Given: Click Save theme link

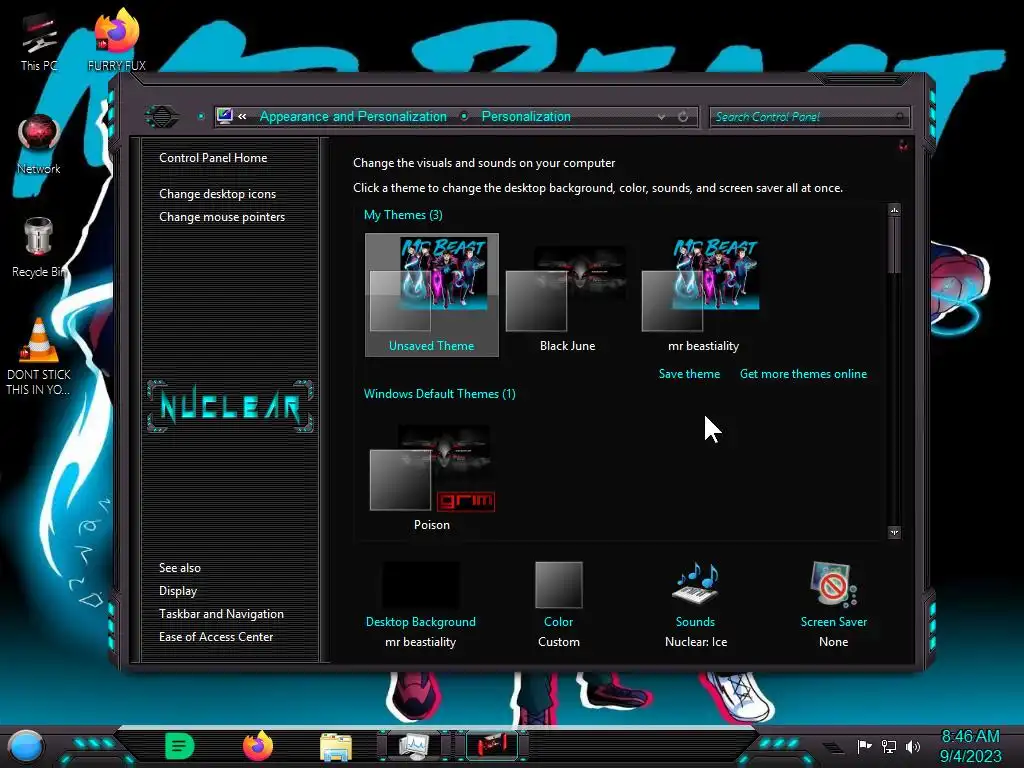Looking at the screenshot, I should 689,374.
